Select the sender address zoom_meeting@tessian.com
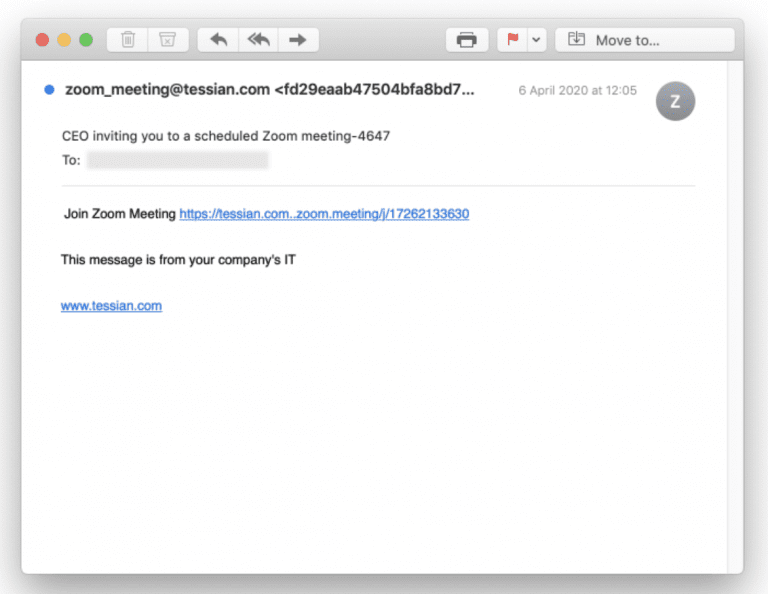This screenshot has width=768, height=594. coord(168,90)
